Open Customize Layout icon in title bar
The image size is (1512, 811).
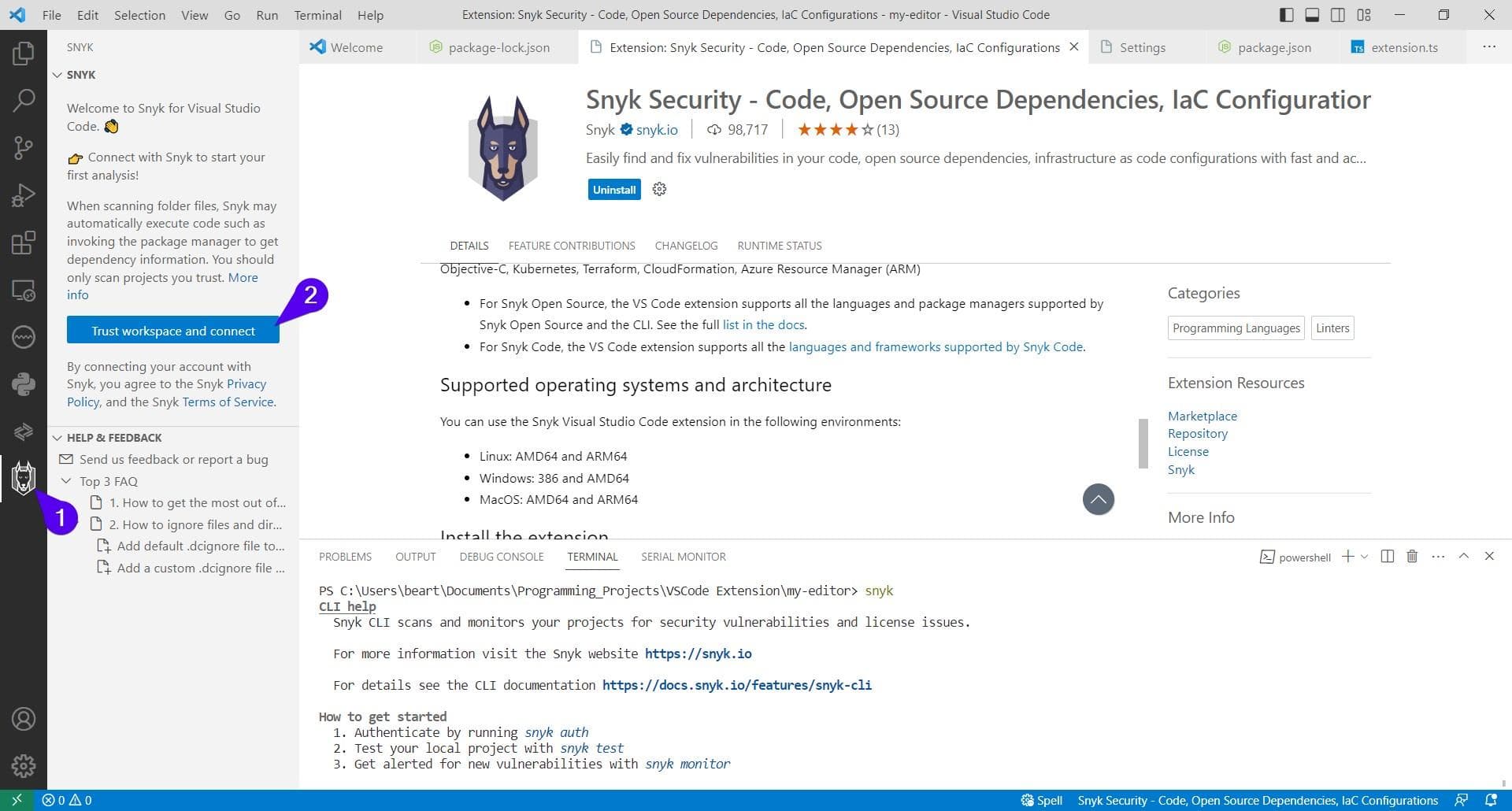click(x=1364, y=15)
